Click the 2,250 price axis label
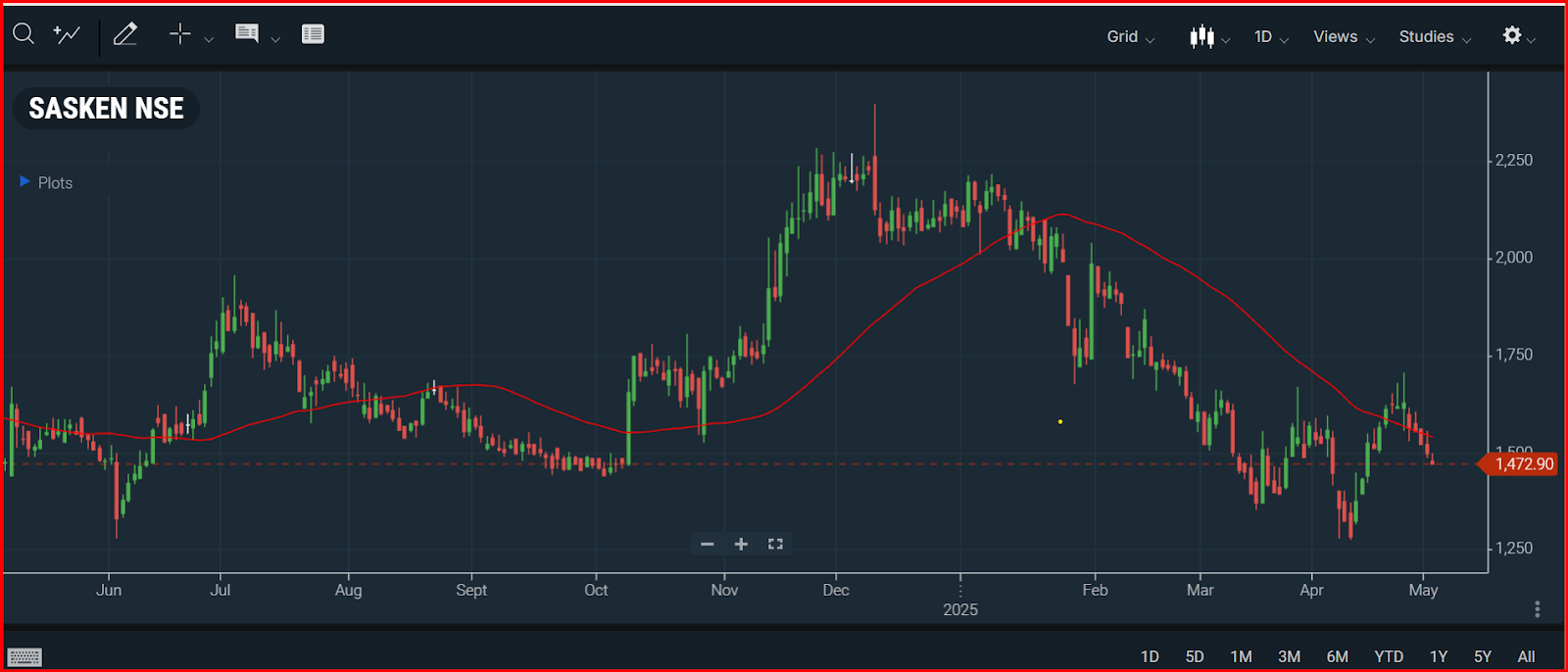The image size is (1568, 672). tap(1514, 161)
